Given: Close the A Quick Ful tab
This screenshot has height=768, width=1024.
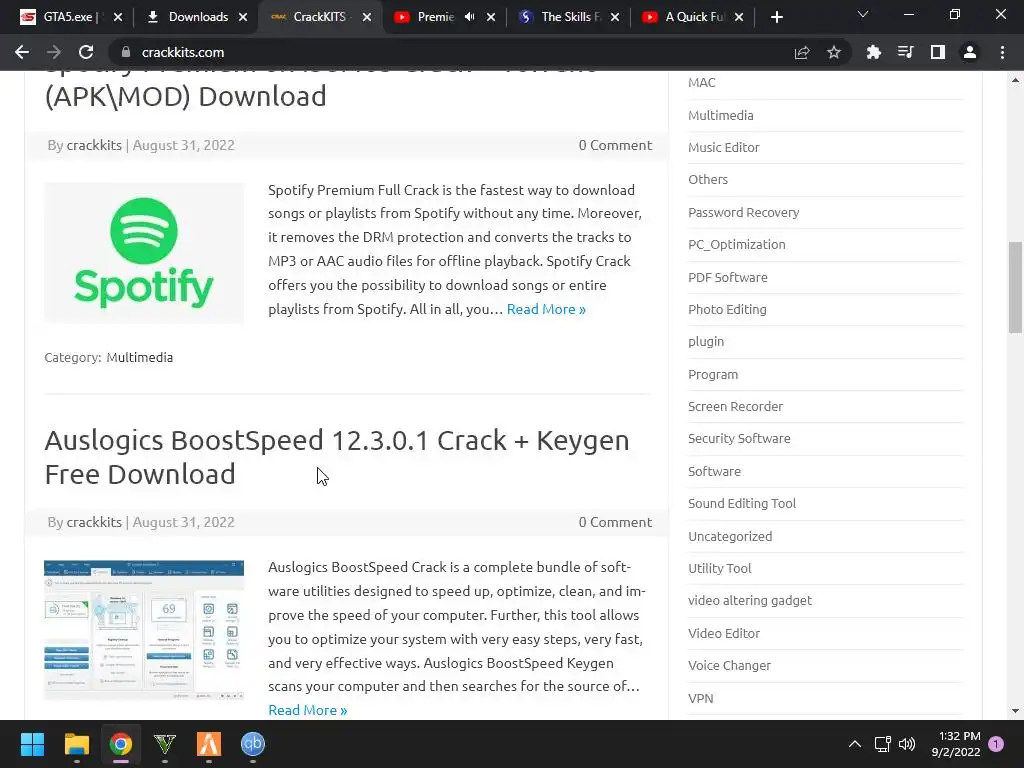Looking at the screenshot, I should [739, 18].
